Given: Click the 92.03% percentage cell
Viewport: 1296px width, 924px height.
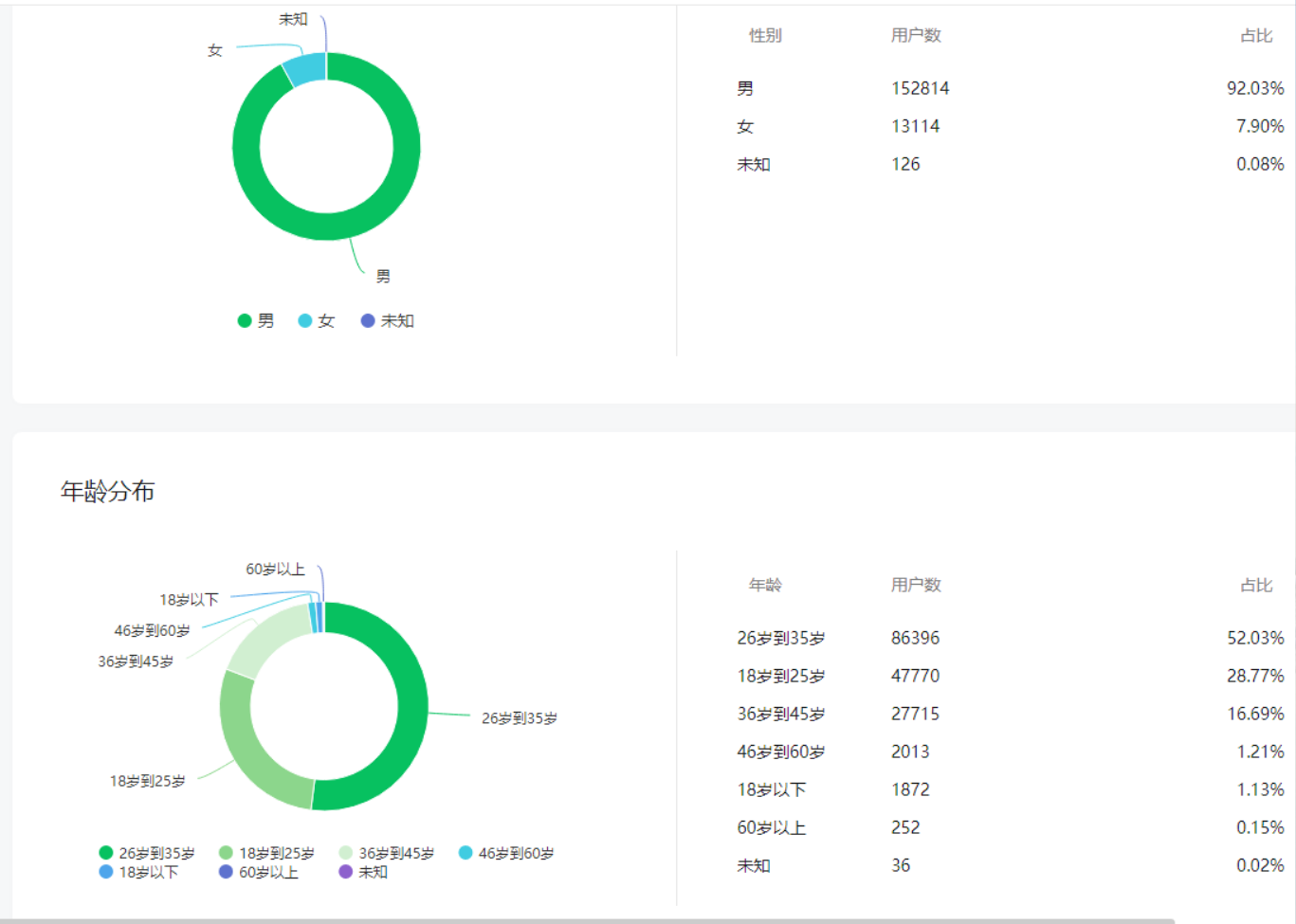Looking at the screenshot, I should point(1255,88).
